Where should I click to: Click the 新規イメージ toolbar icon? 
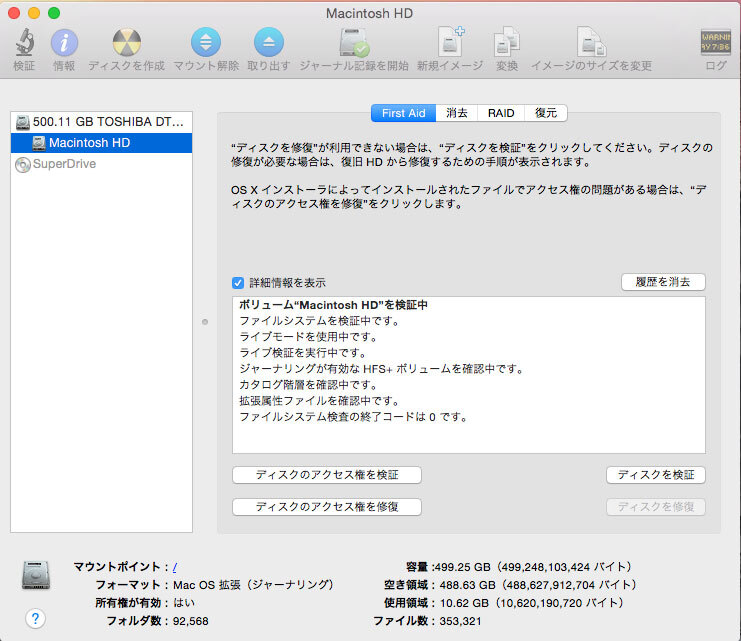pos(450,42)
